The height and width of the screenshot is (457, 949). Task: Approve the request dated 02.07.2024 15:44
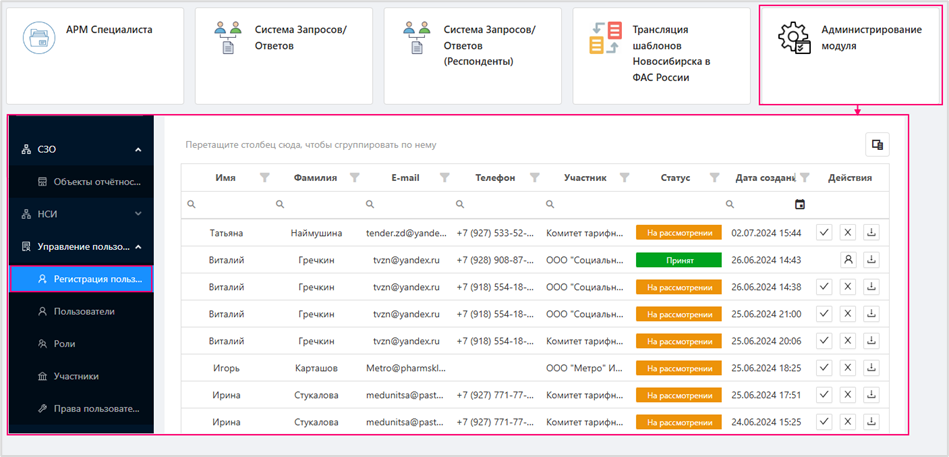824,232
